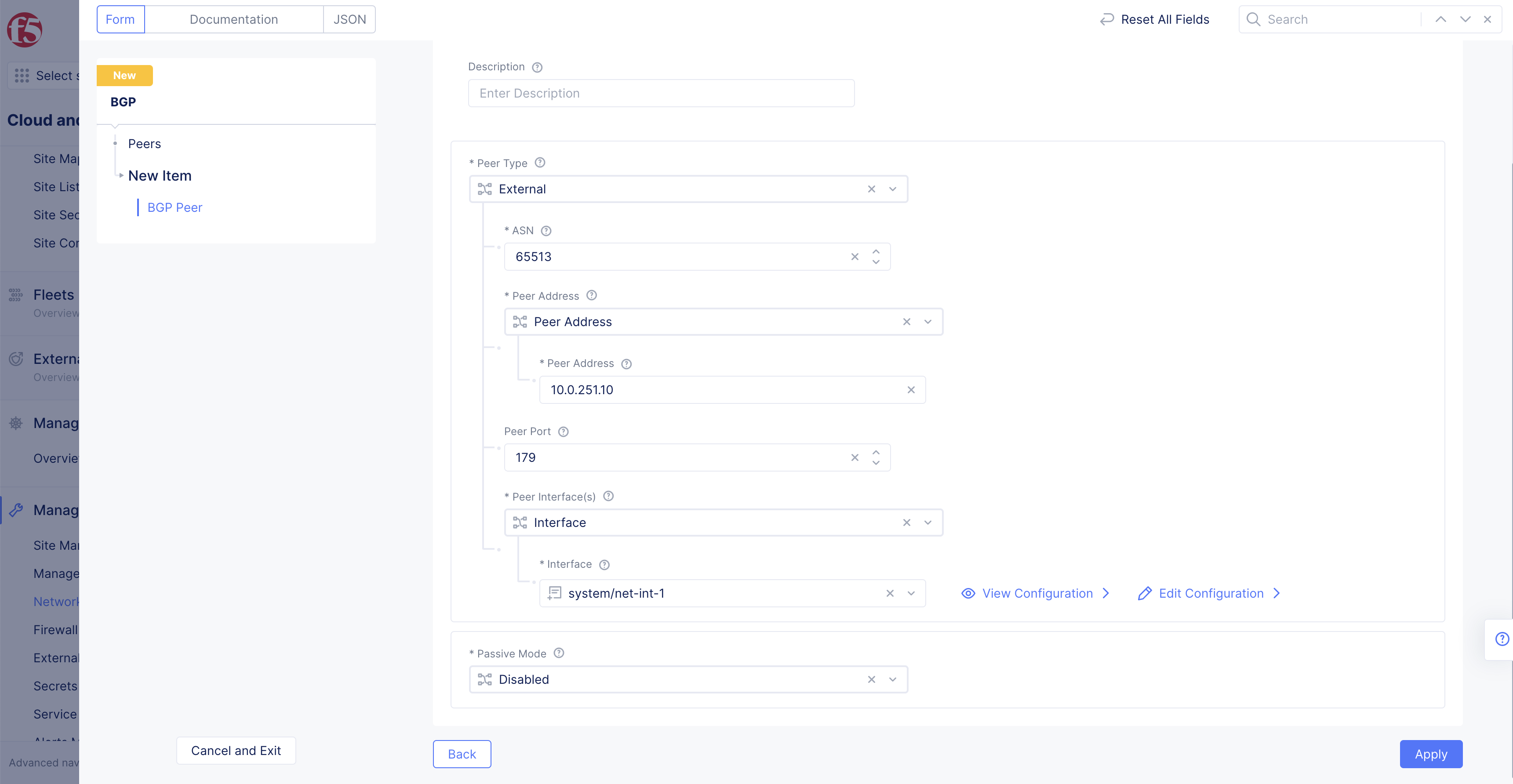The image size is (1513, 784).
Task: Click Cancel and Exit
Action: (x=236, y=751)
